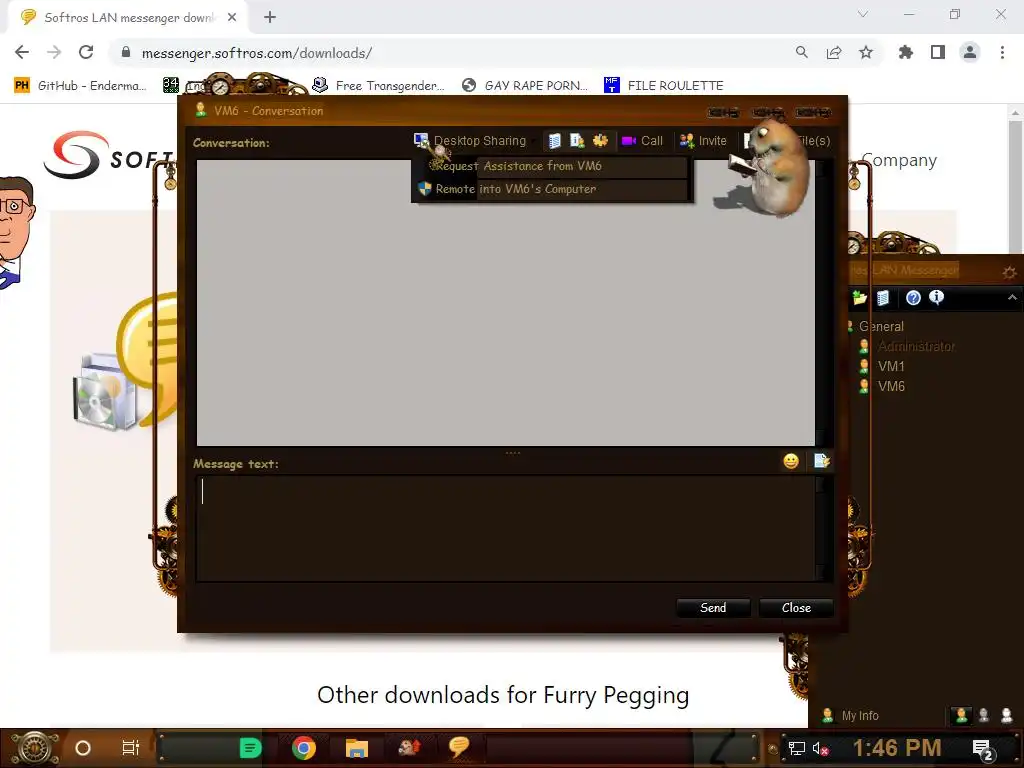Open the green chat app on taskbar
The image size is (1024, 768).
(x=250, y=748)
